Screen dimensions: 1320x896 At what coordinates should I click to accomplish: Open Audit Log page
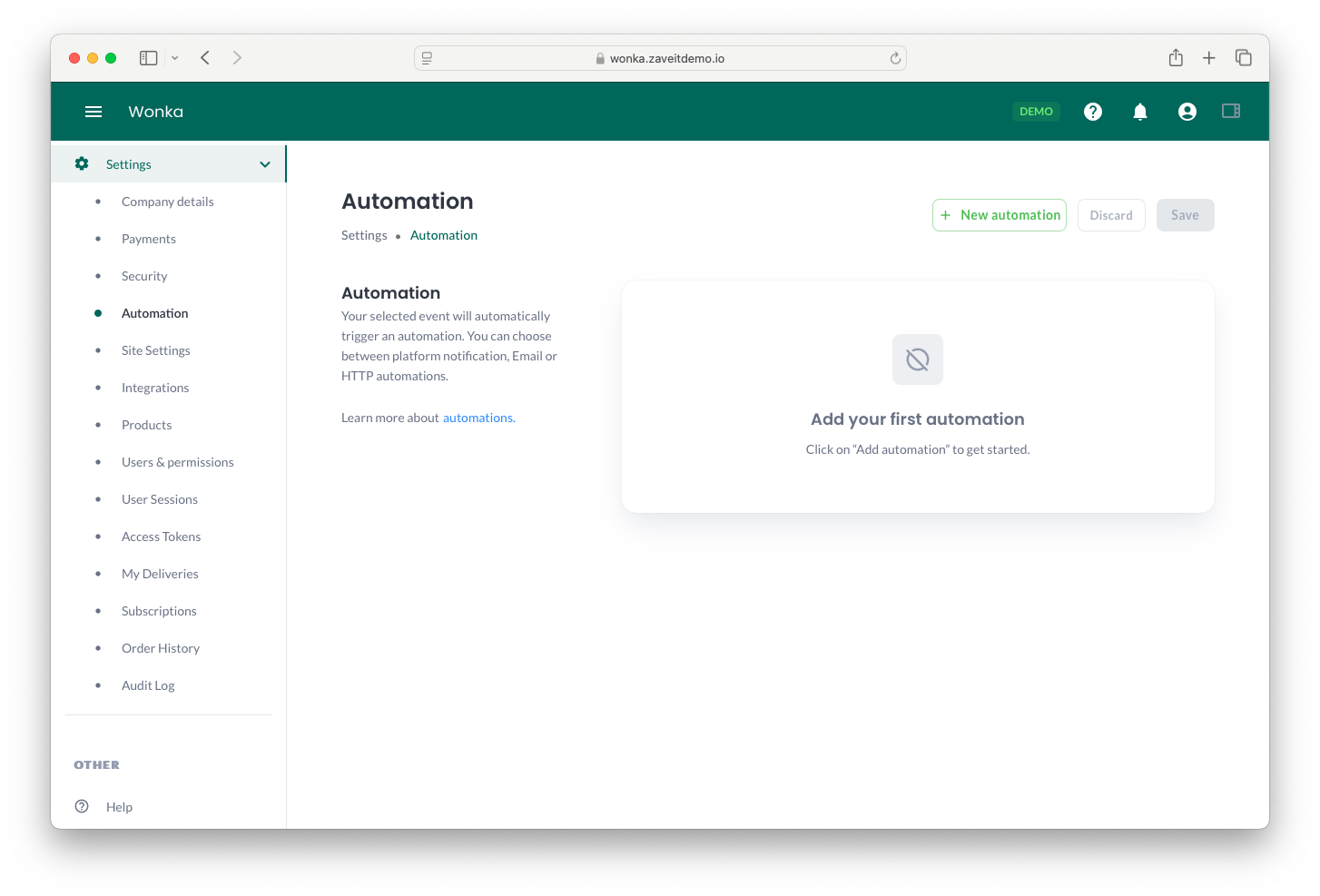tap(148, 685)
